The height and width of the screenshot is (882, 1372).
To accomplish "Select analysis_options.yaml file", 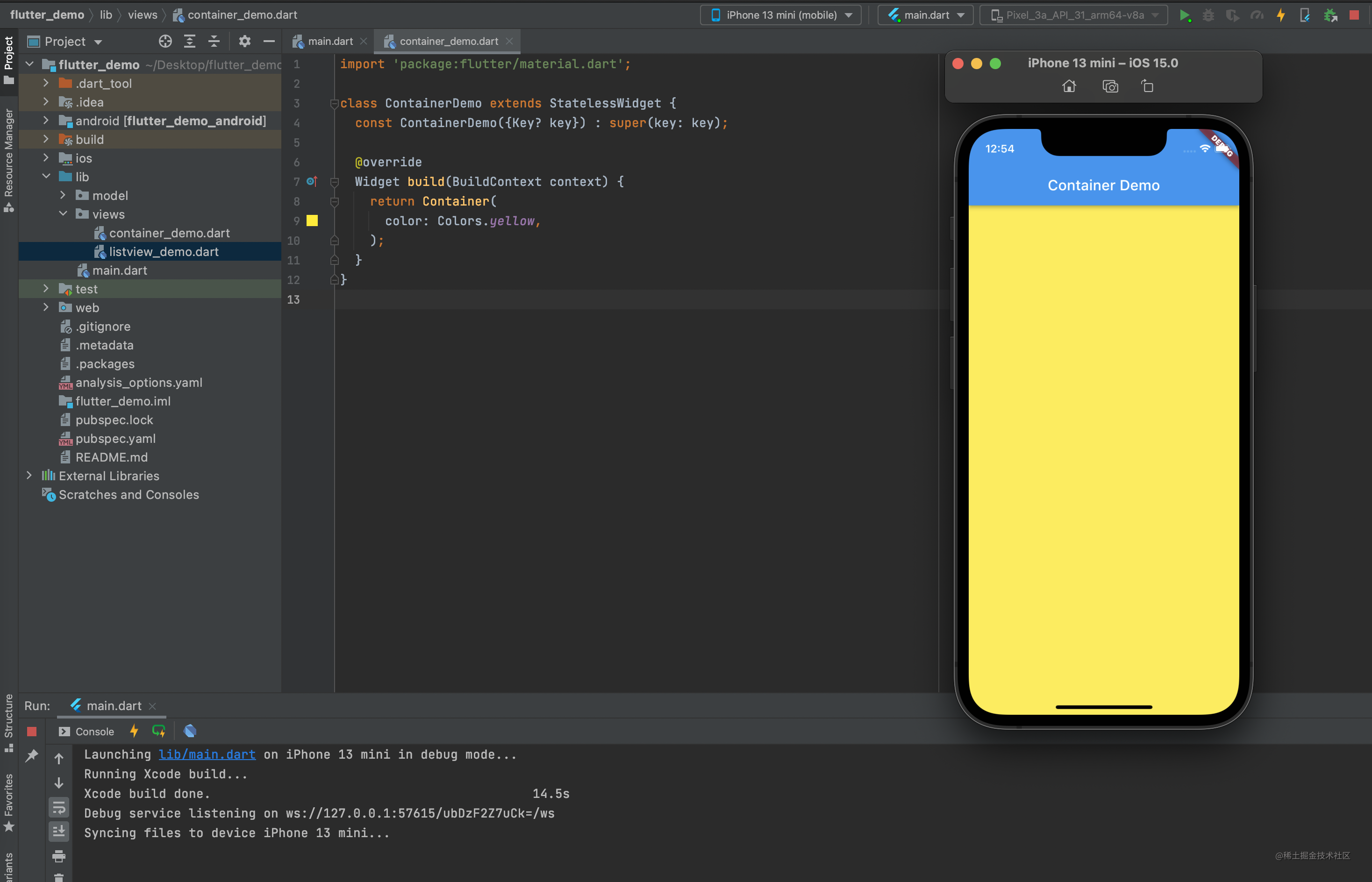I will pos(139,382).
